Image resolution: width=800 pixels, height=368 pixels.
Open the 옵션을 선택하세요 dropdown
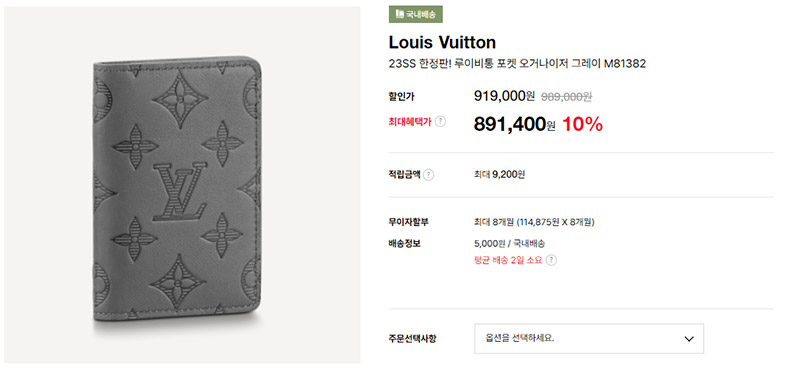pyautogui.click(x=589, y=338)
